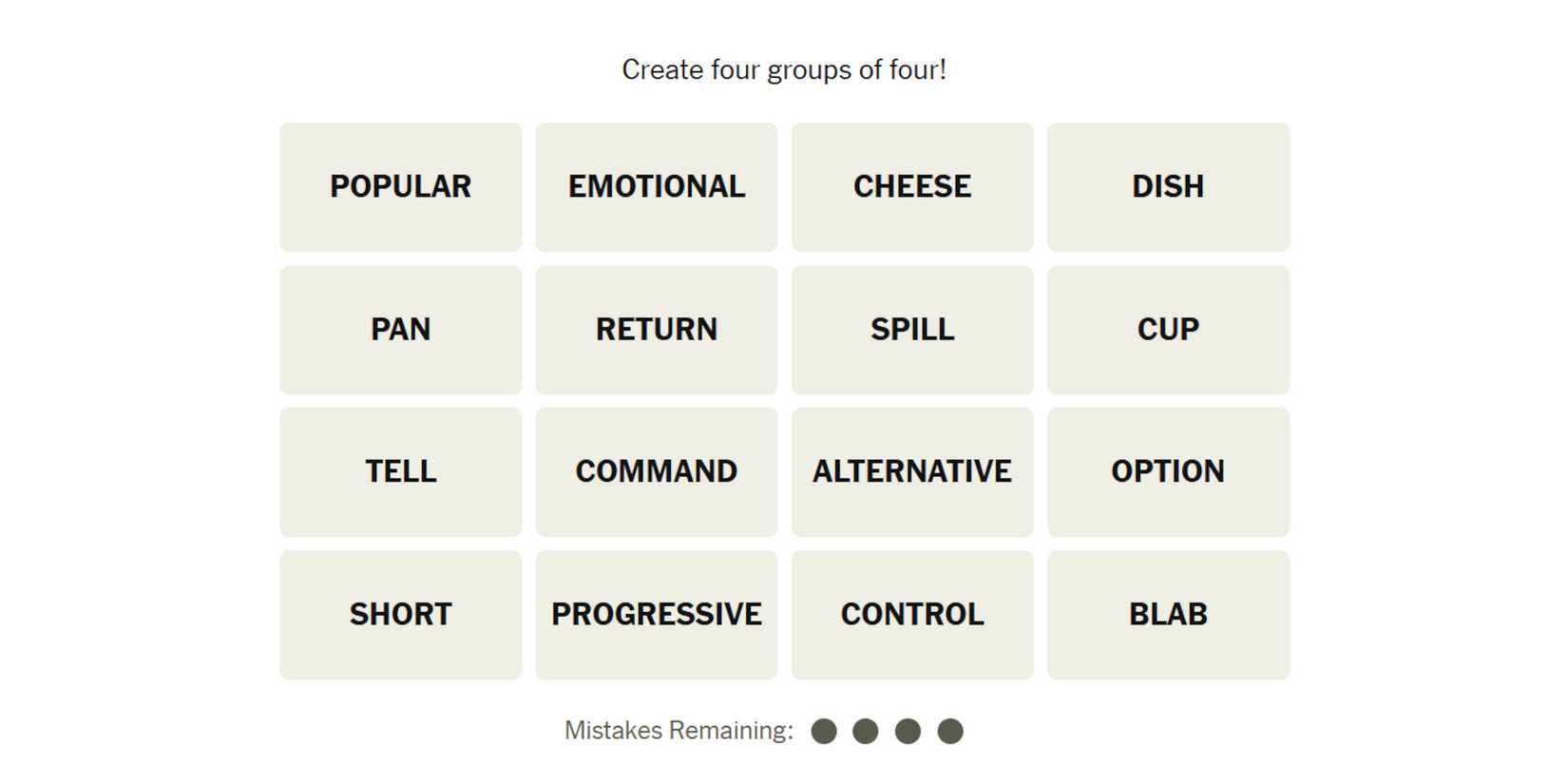Tap the BLAB tile
The height and width of the screenshot is (784, 1568).
pos(1168,615)
